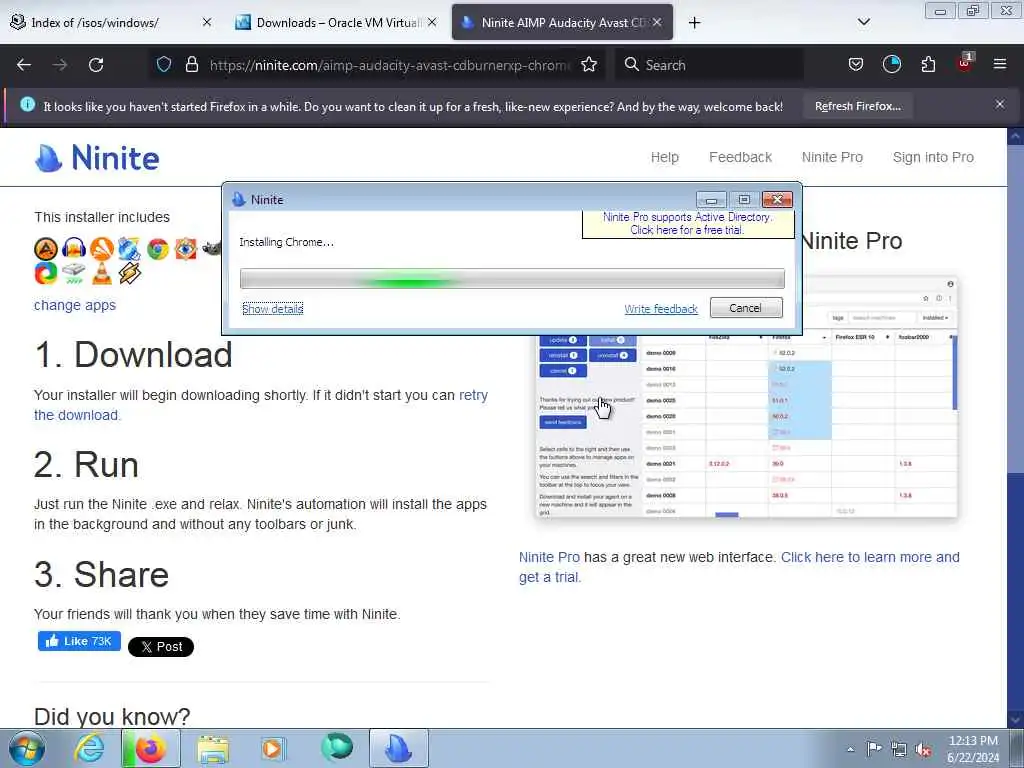Click the Action Center flag tray icon
1024x768 pixels.
(x=873, y=749)
